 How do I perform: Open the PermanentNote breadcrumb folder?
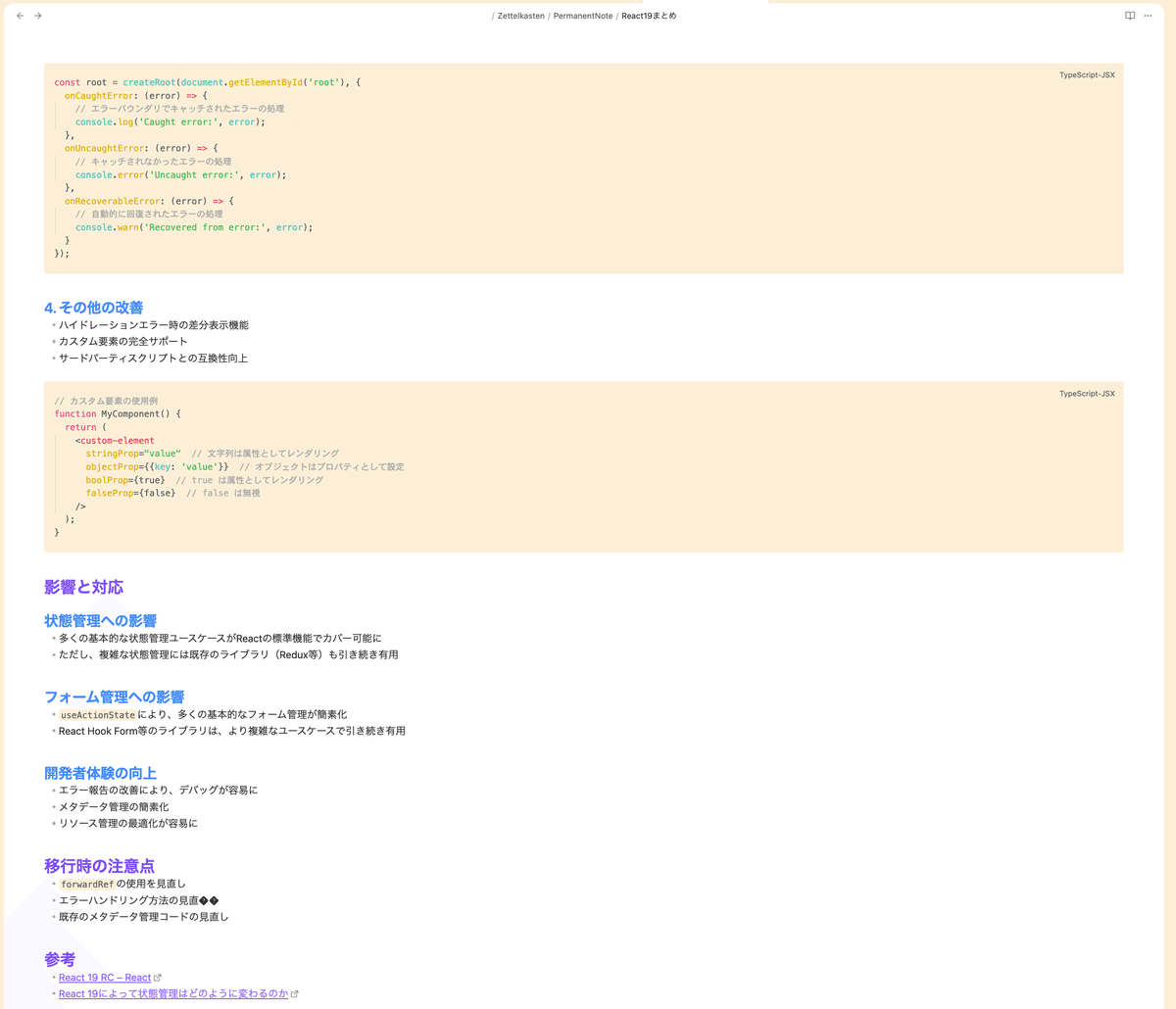(583, 16)
